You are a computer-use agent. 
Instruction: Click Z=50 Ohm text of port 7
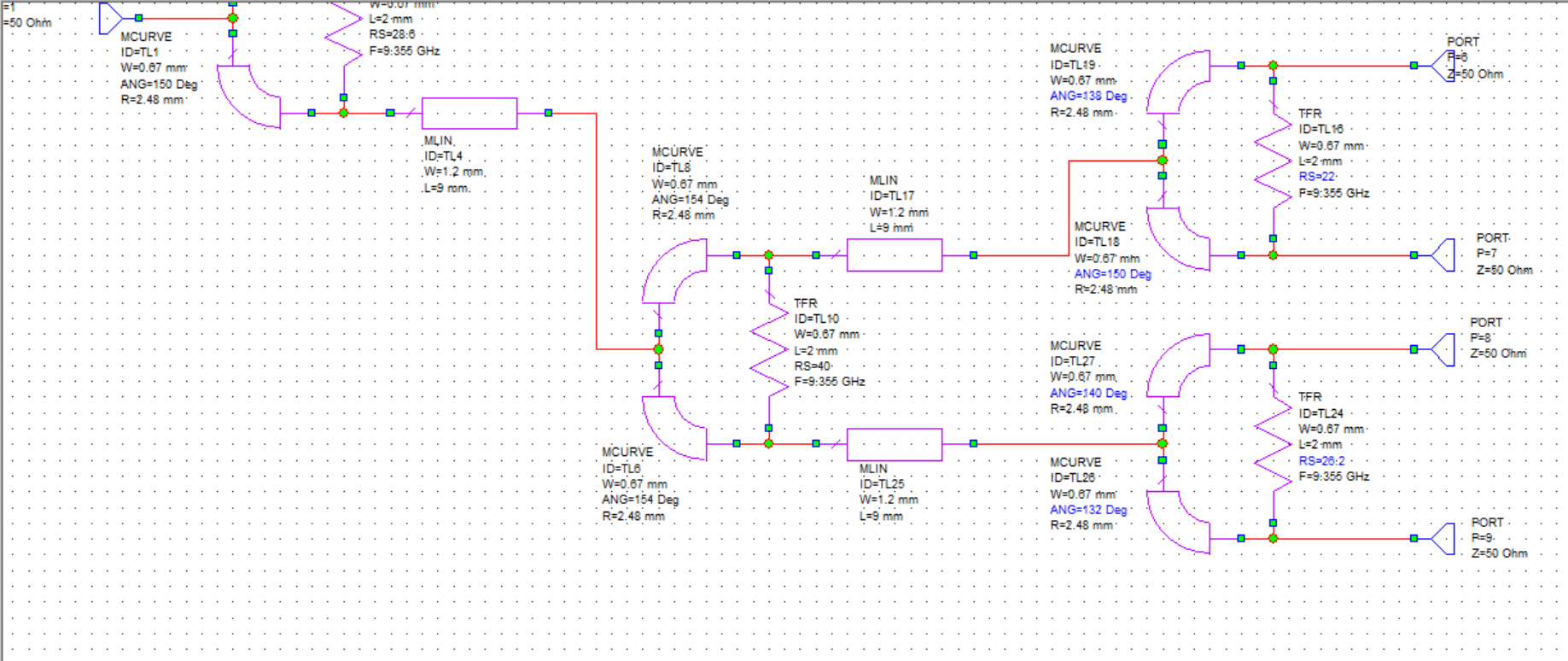point(1505,270)
